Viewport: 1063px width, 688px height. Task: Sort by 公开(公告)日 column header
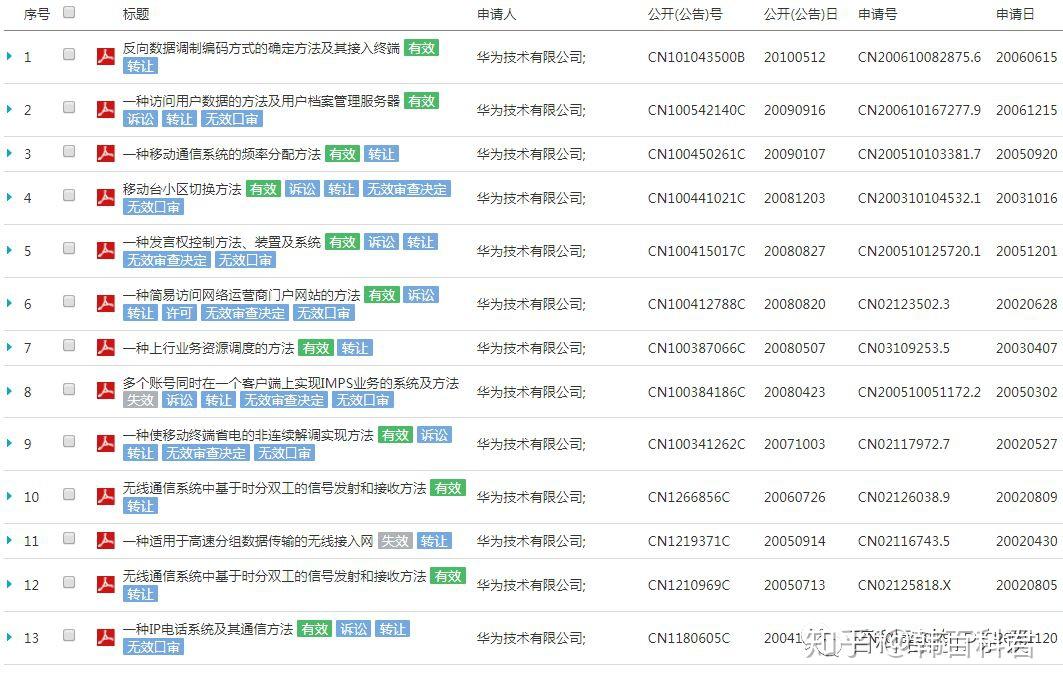[801, 14]
